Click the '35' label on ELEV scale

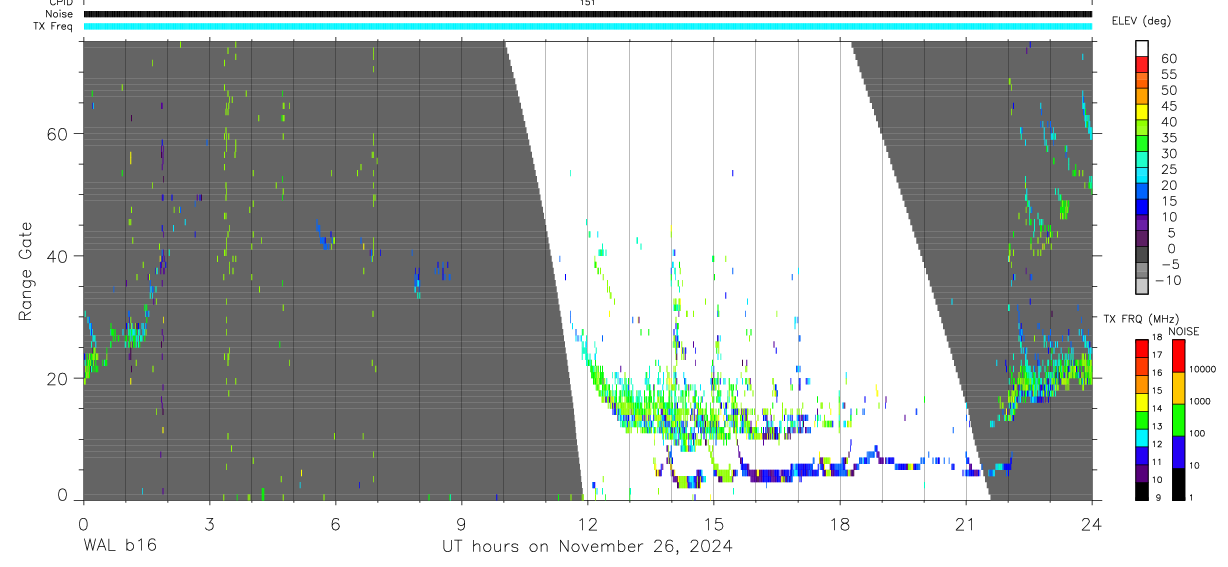(x=1168, y=138)
